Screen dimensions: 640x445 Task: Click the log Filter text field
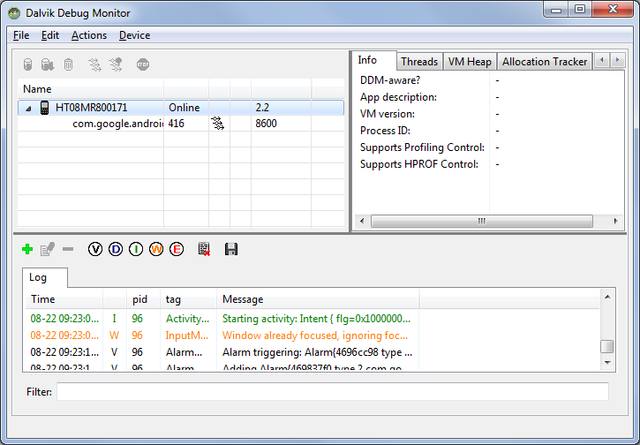[x=332, y=392]
